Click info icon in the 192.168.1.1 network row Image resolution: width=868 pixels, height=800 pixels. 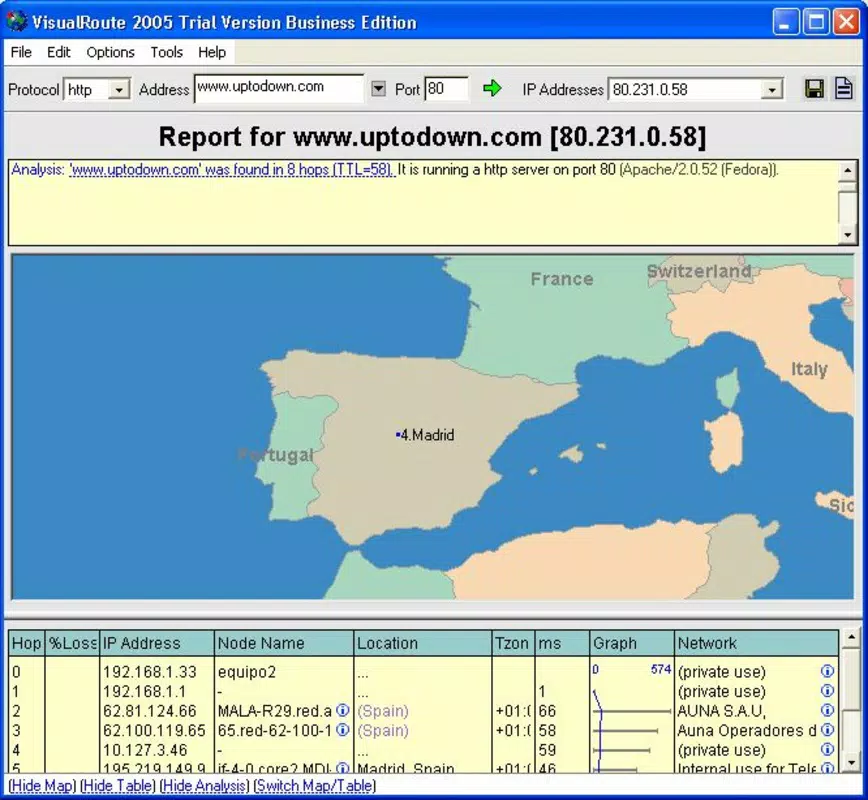click(827, 690)
